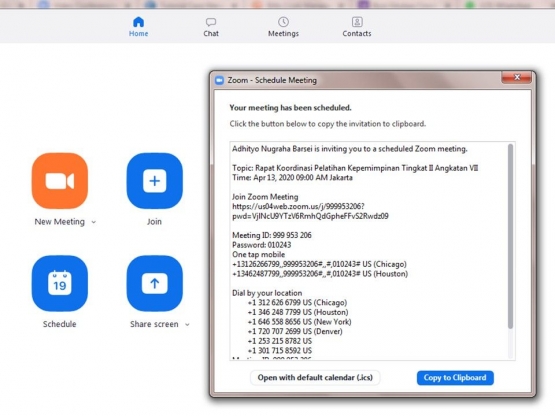The width and height of the screenshot is (555, 416).
Task: Click the '+1 253 215 8782 US' number
Action: pyautogui.click(x=280, y=341)
